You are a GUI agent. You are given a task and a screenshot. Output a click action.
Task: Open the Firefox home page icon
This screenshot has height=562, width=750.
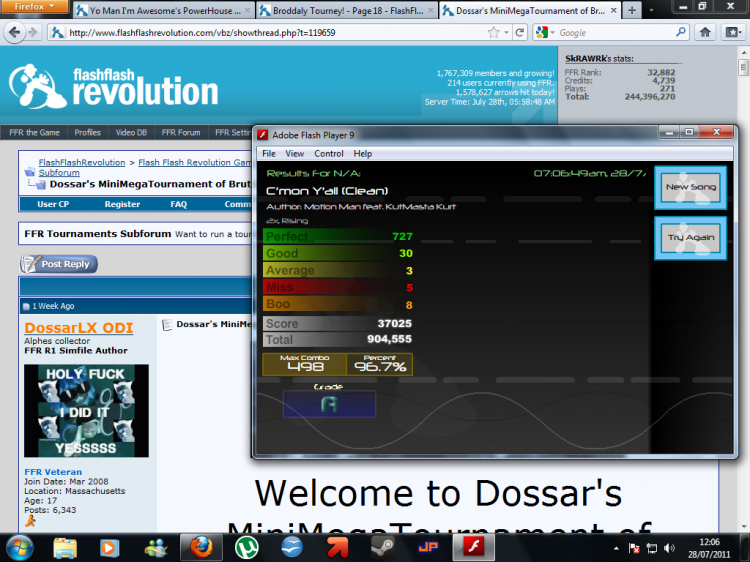[x=705, y=32]
